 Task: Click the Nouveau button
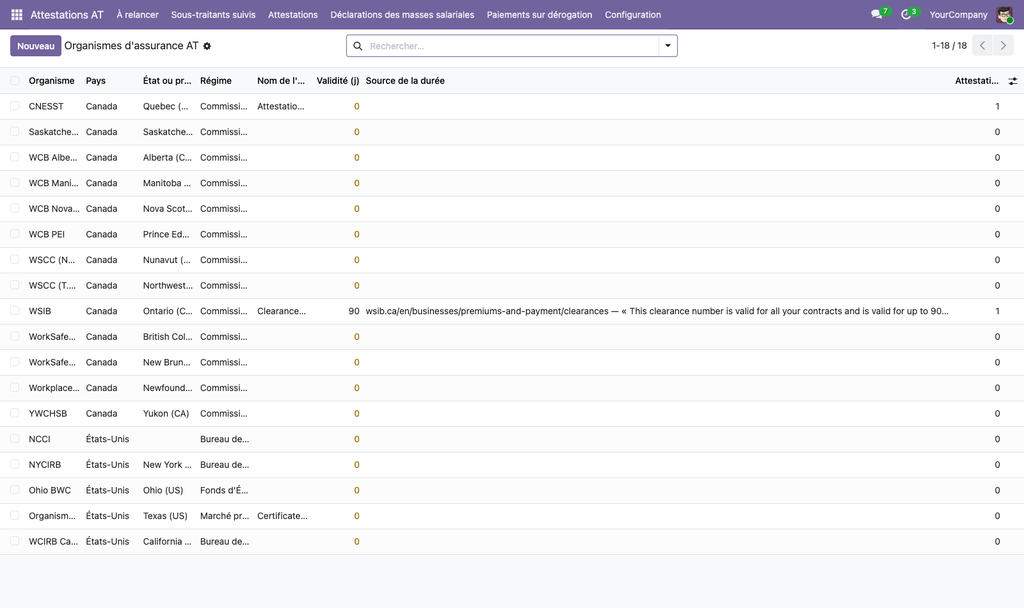pyautogui.click(x=36, y=46)
